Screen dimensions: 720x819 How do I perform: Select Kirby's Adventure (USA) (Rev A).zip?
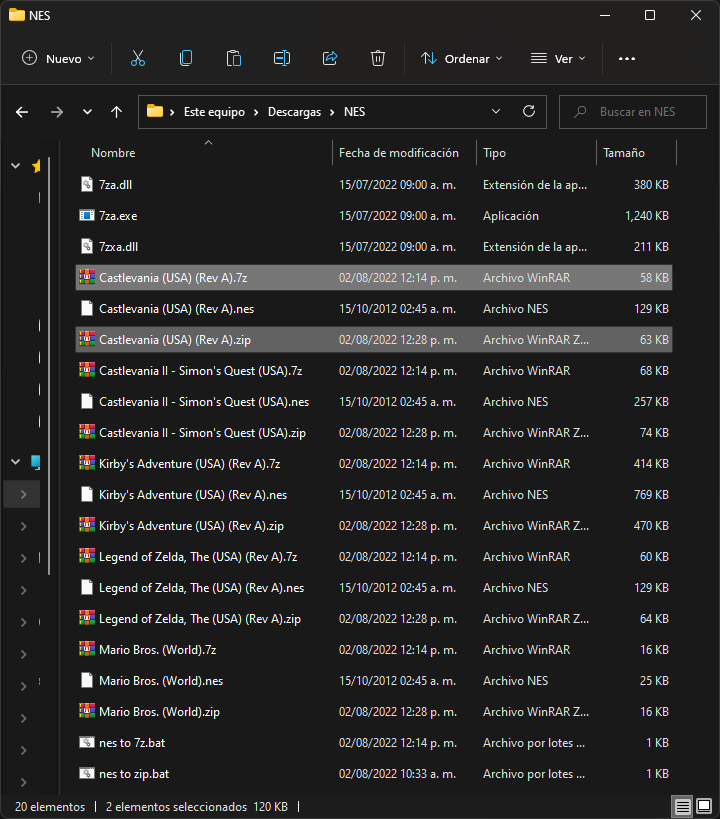pos(374,525)
